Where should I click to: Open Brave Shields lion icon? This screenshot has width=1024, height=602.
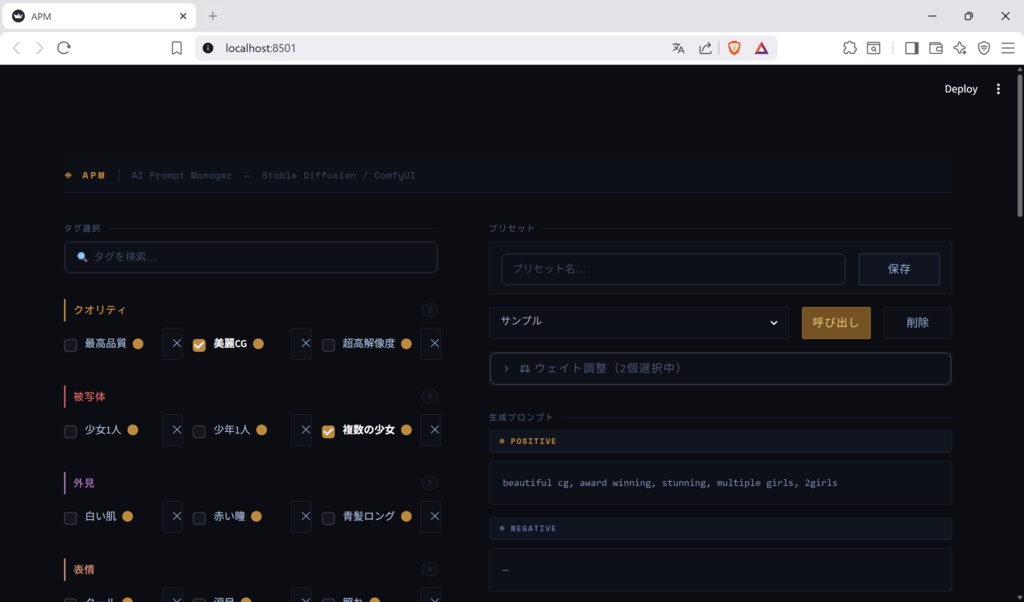point(734,48)
